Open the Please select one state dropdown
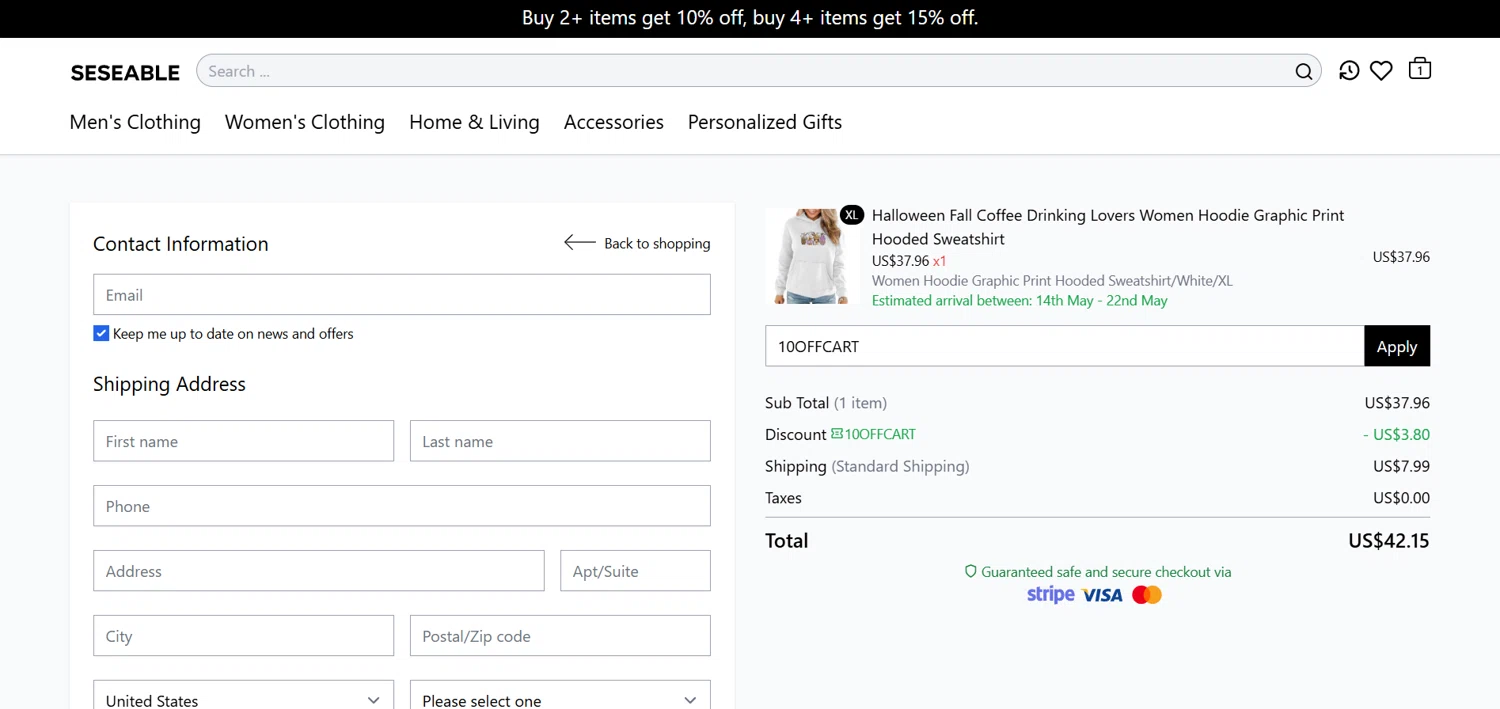Screen dimensions: 1500x709 pyautogui.click(x=560, y=695)
